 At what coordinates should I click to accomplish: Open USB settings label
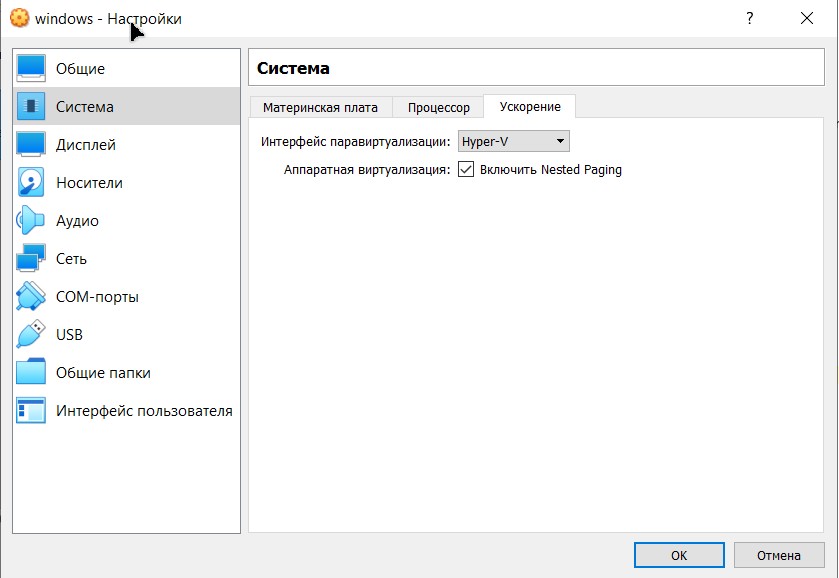coord(69,334)
